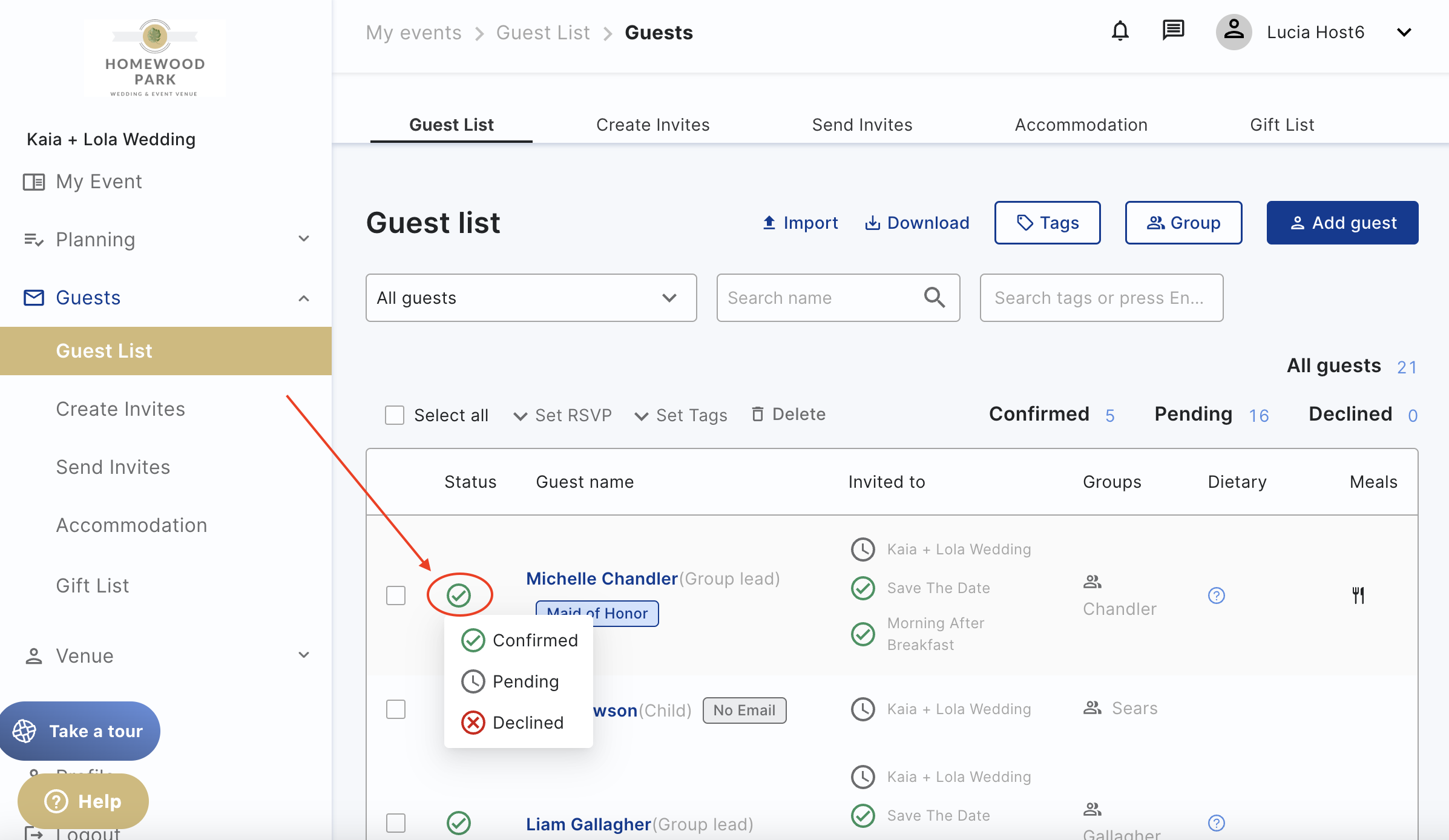1449x840 pixels.
Task: Focus the Search tags field
Action: click(x=1101, y=298)
